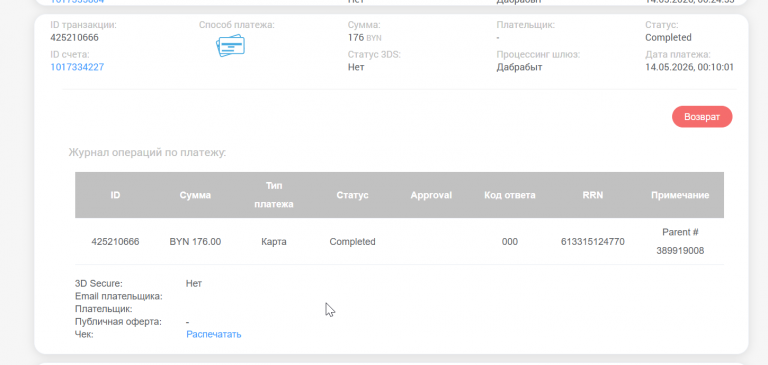The width and height of the screenshot is (768, 365).
Task: Select the Дабрабыт processing gateway value
Action: pyautogui.click(x=519, y=67)
